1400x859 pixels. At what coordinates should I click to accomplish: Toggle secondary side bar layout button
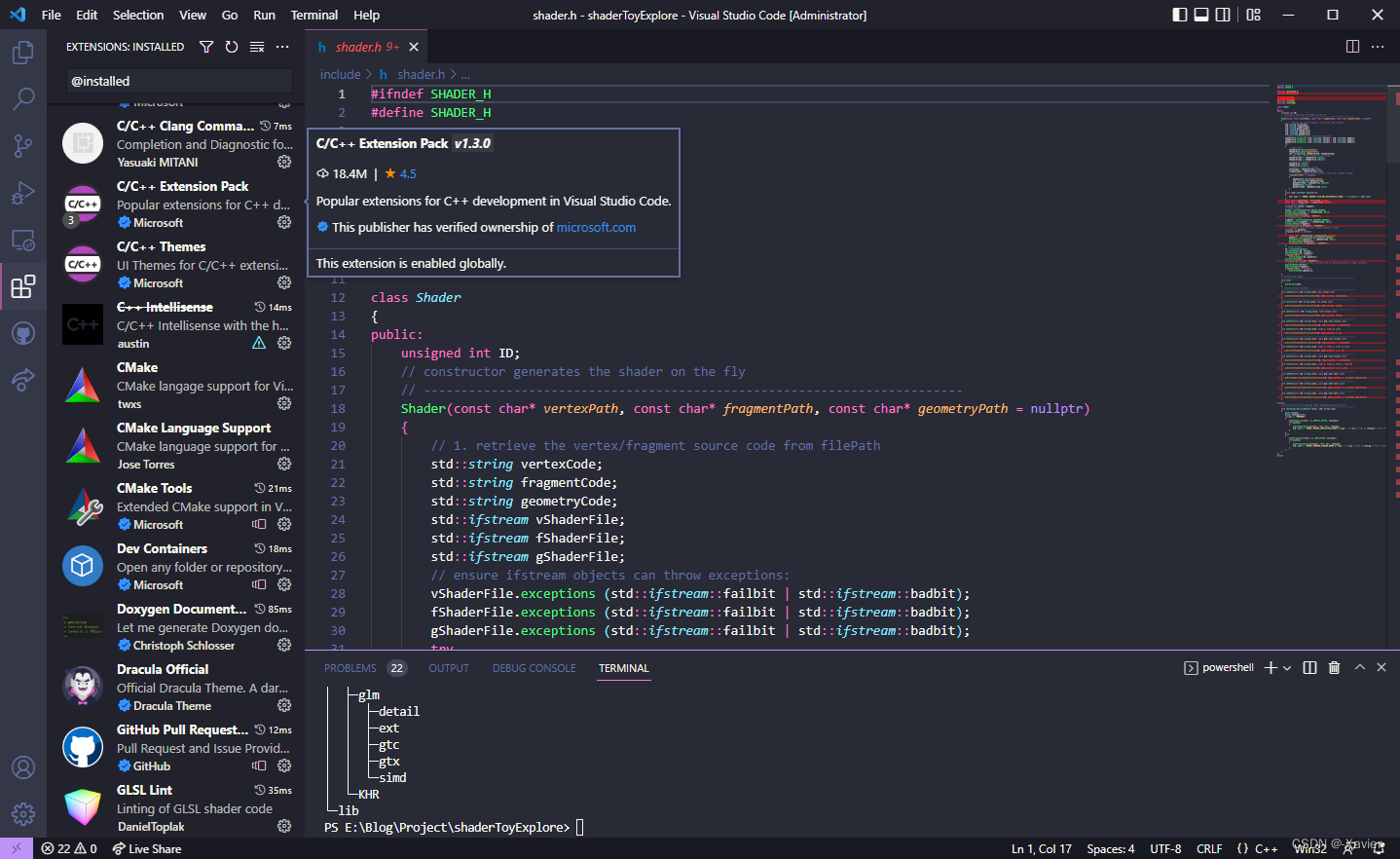(1223, 15)
